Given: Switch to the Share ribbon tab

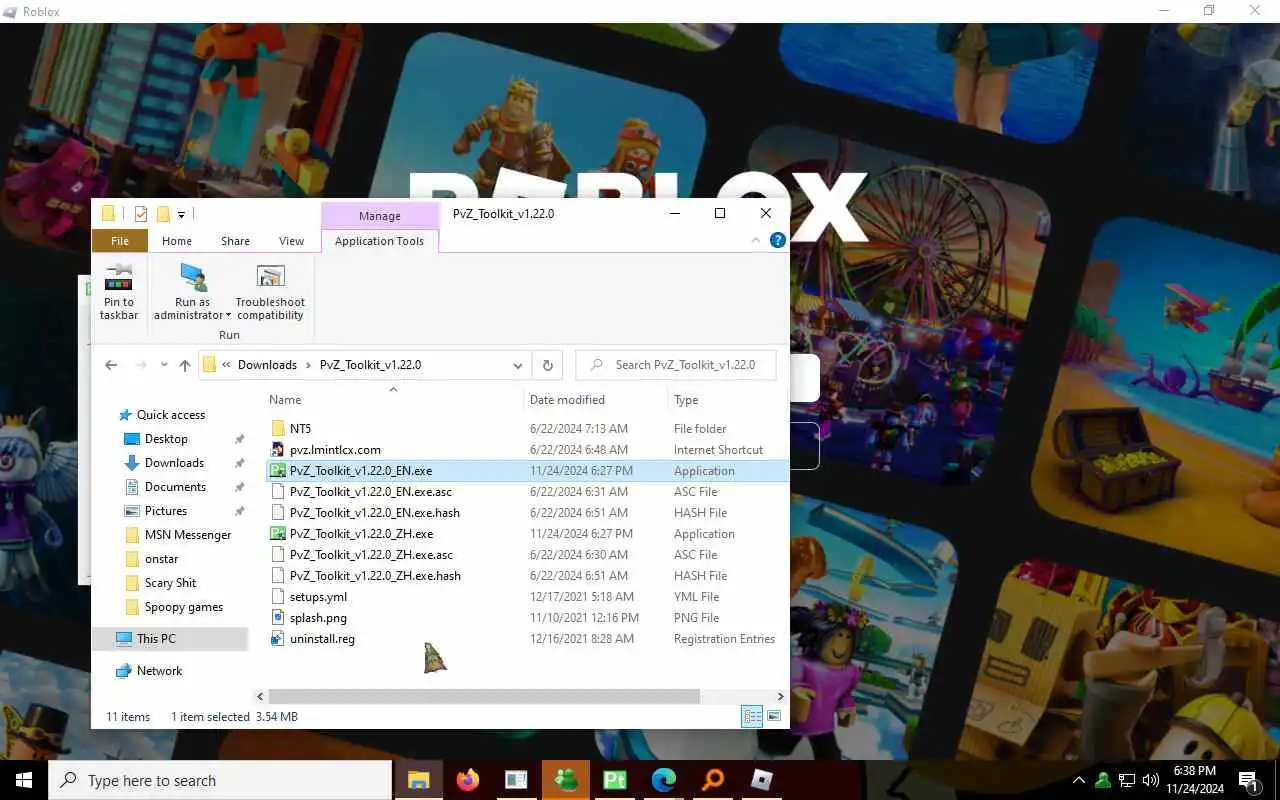Looking at the screenshot, I should click(x=235, y=241).
